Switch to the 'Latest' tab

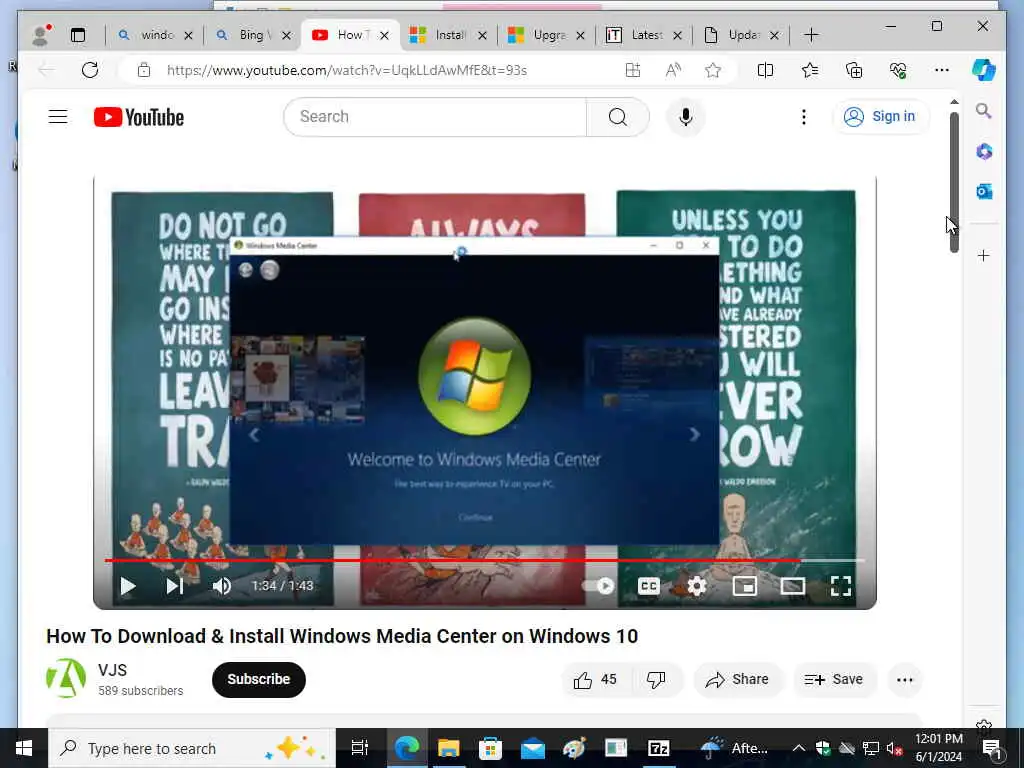643,35
